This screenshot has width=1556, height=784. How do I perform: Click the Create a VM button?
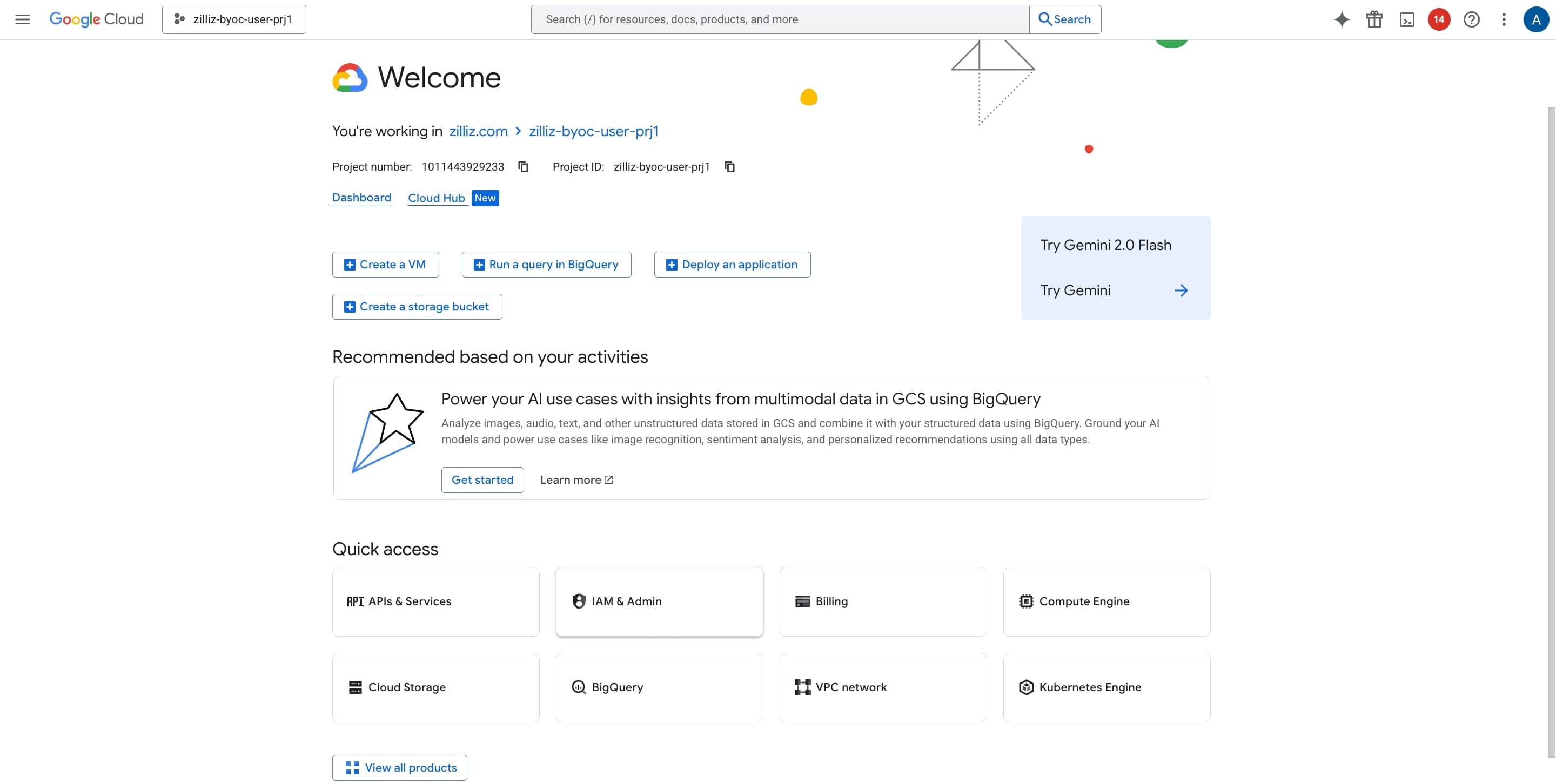click(385, 265)
